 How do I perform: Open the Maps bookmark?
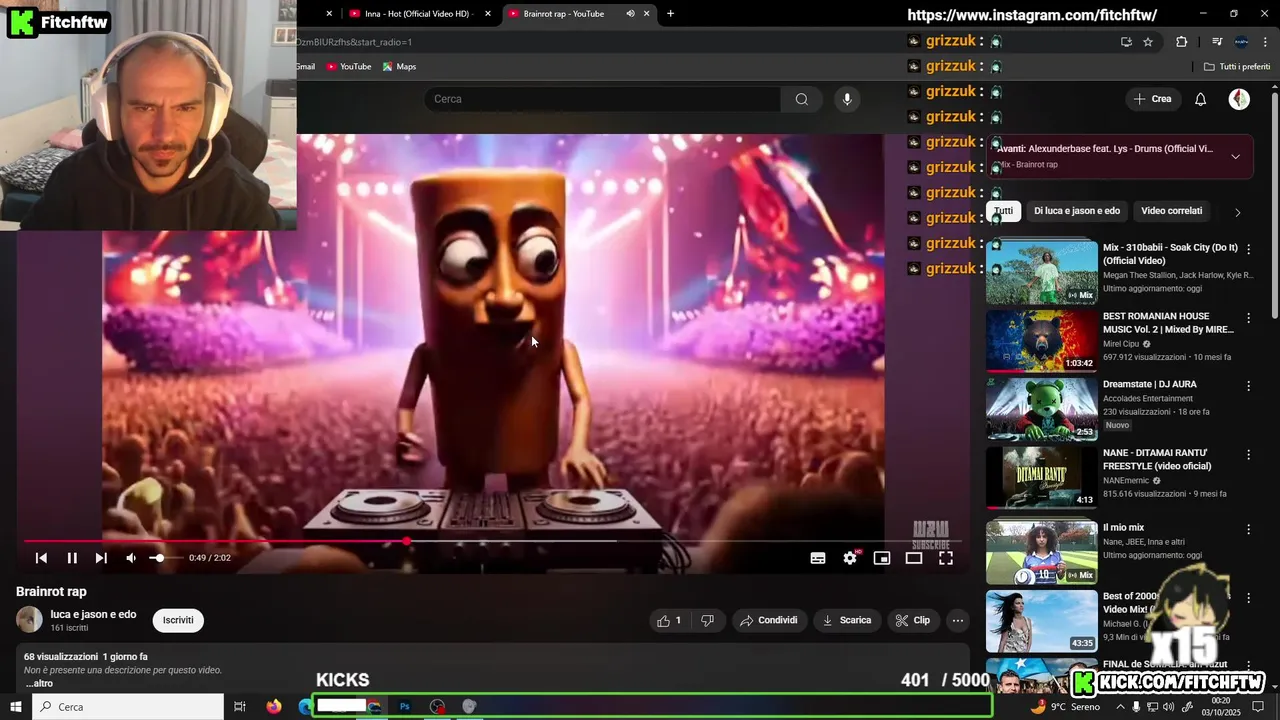(399, 67)
